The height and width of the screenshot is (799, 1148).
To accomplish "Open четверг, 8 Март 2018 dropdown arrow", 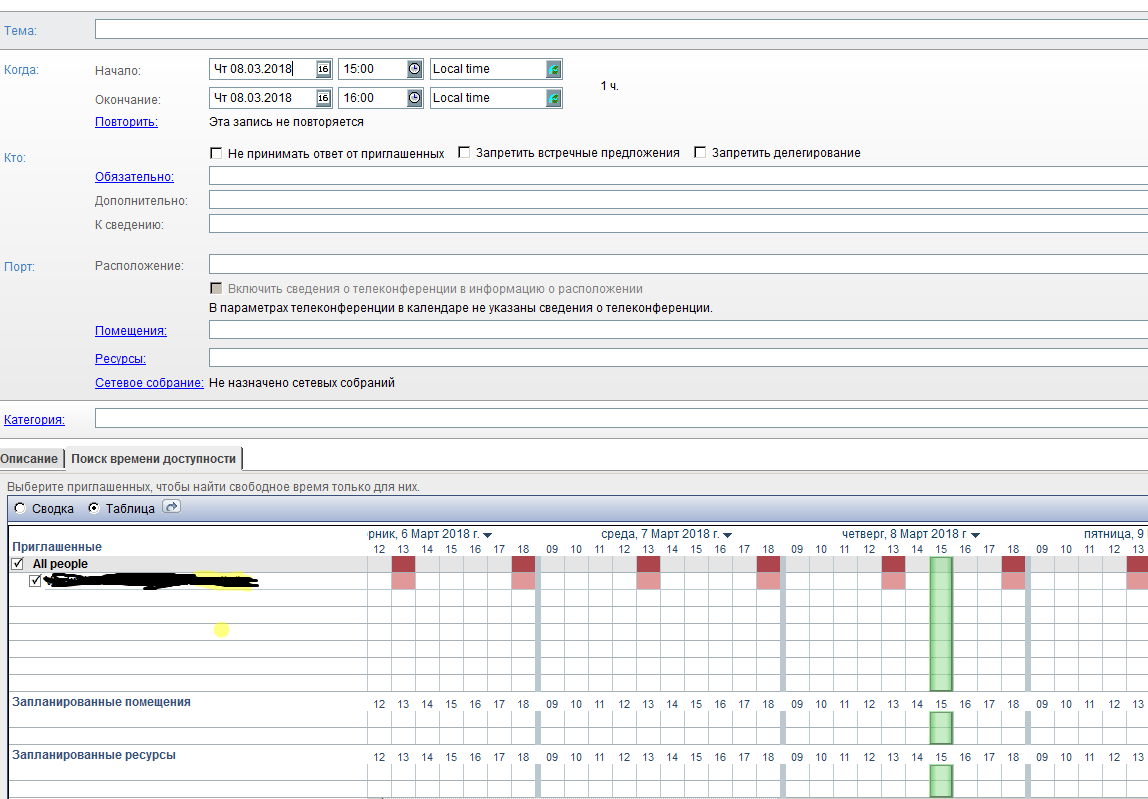I will pyautogui.click(x=975, y=535).
